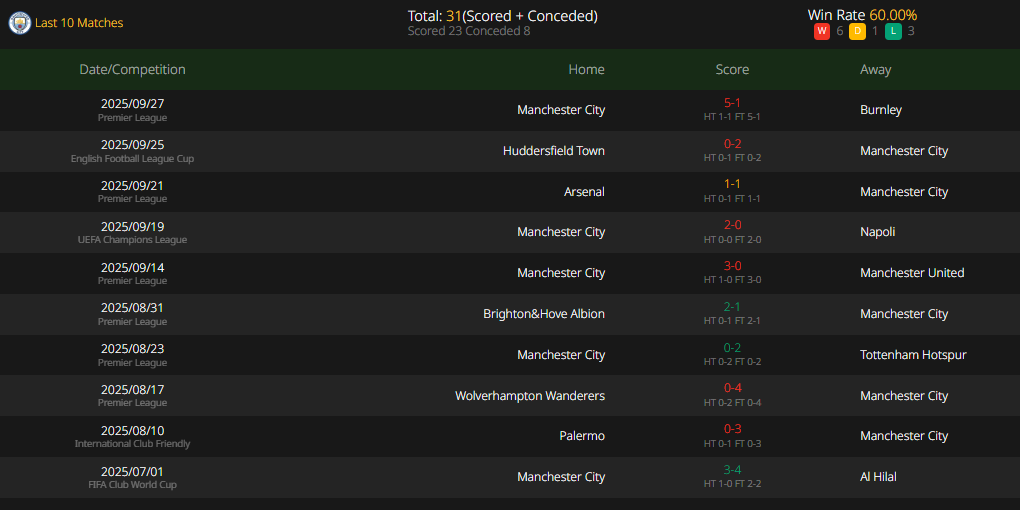Open the 1-1 Arsenal match score
This screenshot has height=510, width=1020.
pos(732,185)
